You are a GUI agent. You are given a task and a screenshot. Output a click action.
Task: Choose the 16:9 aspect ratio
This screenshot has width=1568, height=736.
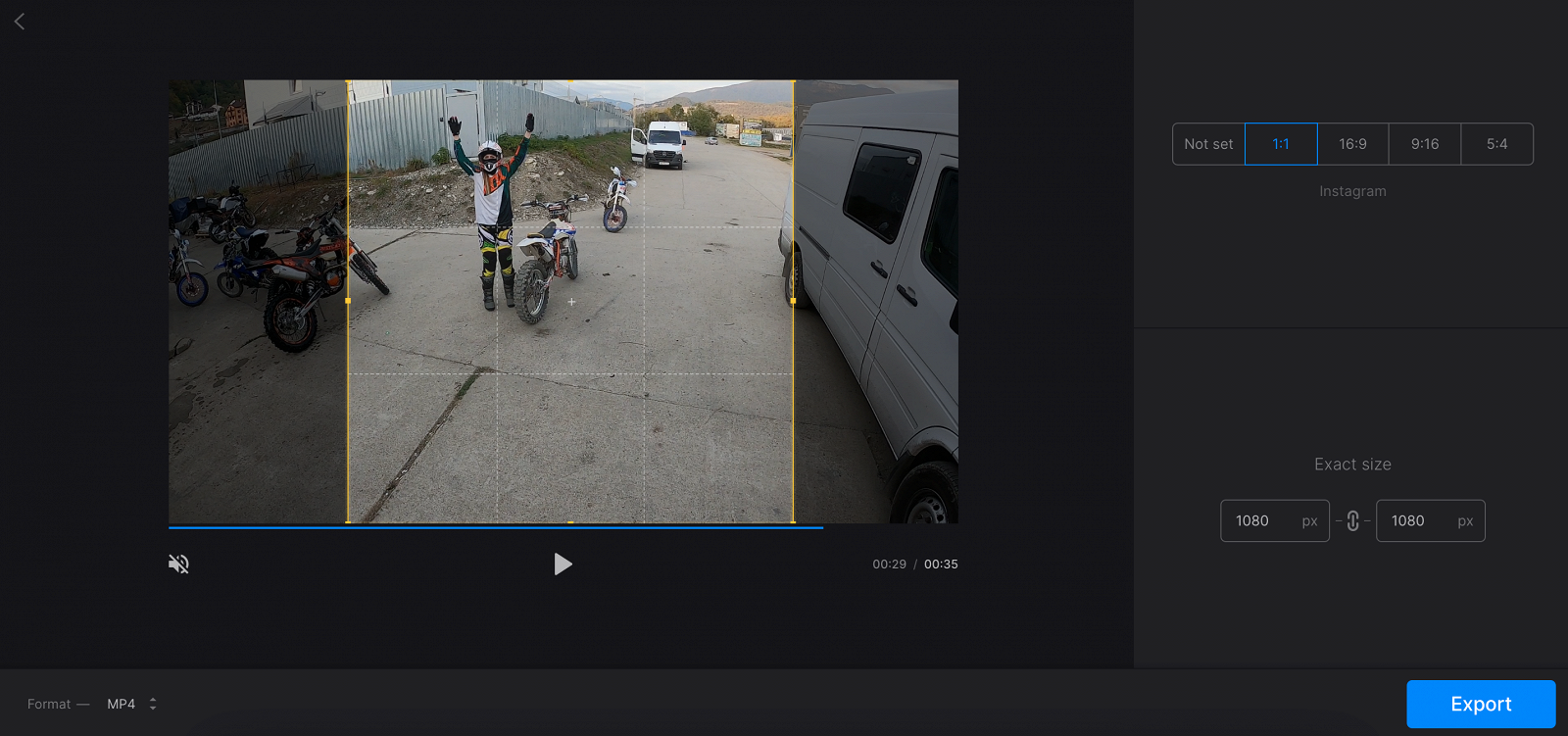1352,144
